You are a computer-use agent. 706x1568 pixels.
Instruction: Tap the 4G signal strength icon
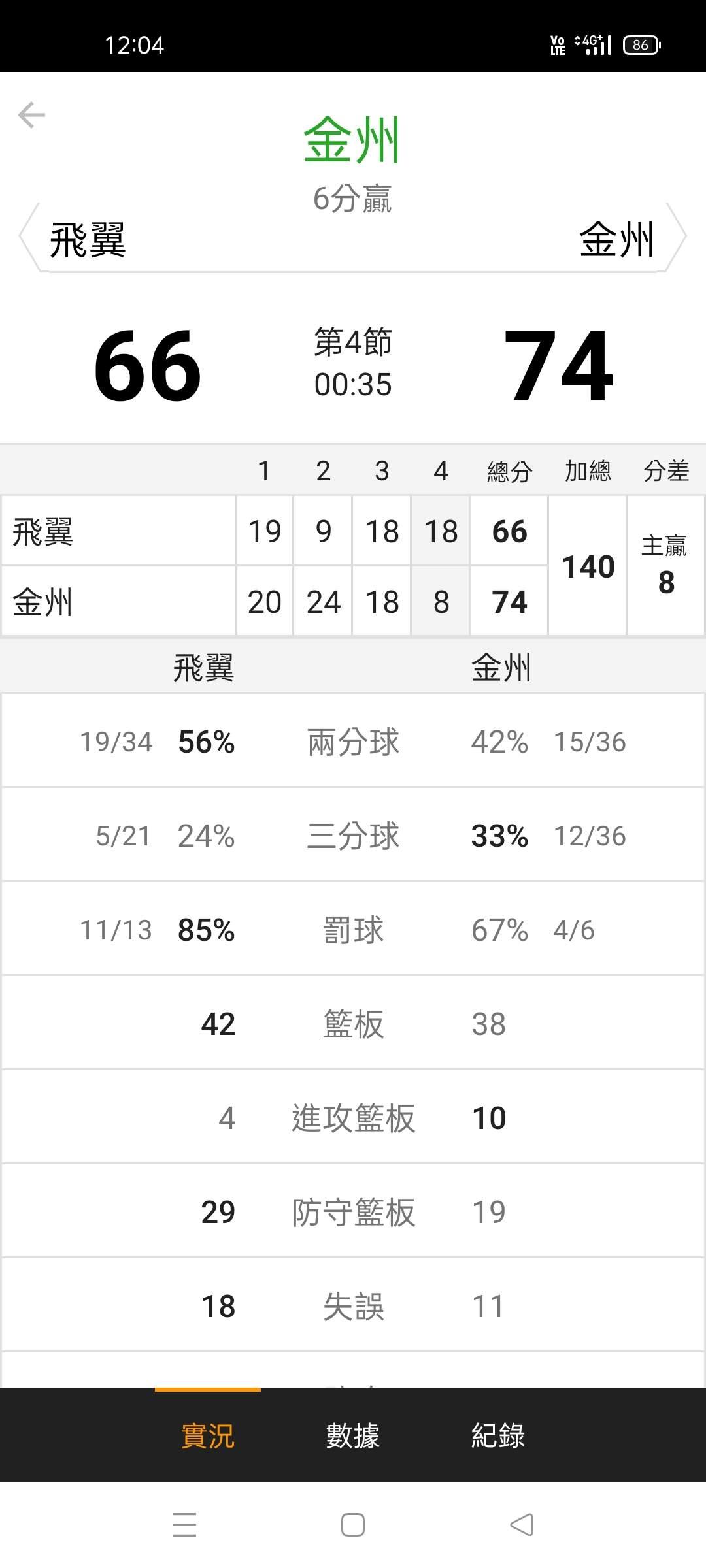click(594, 44)
